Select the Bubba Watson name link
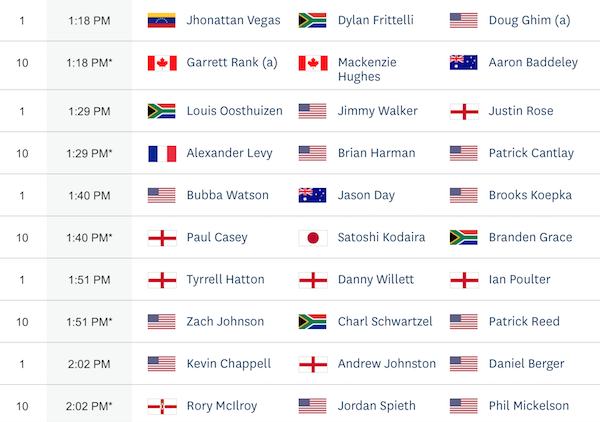 227,195
